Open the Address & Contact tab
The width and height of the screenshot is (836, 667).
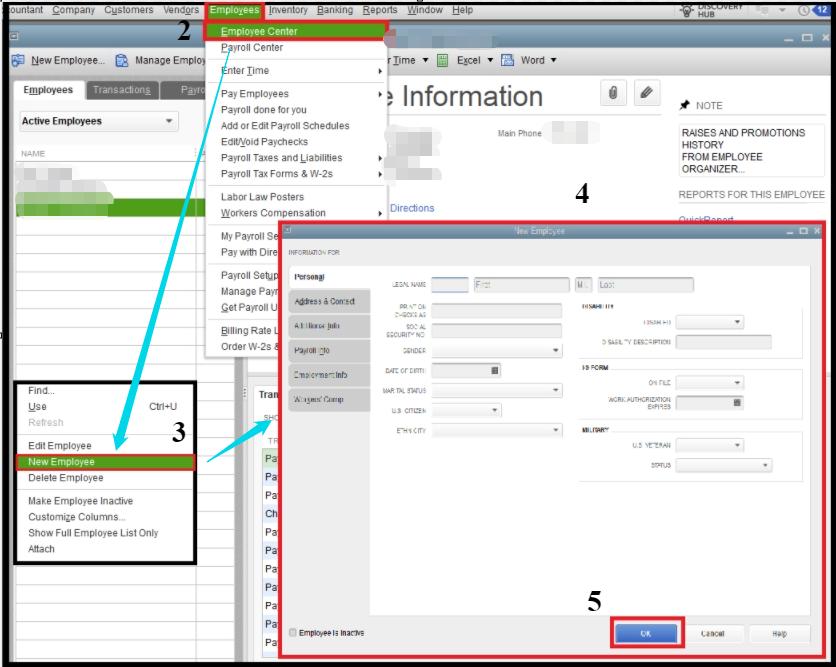click(x=329, y=301)
